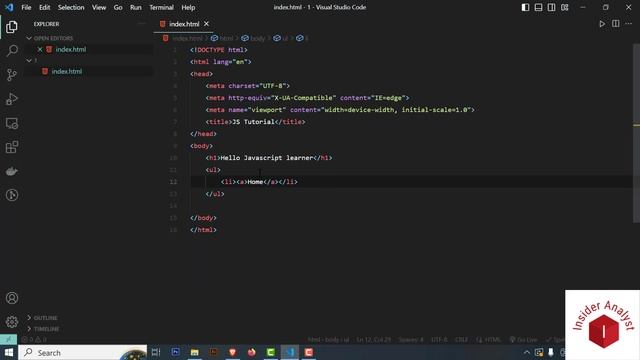Open the Run and Debug view
This screenshot has width=640, height=360.
[12, 99]
